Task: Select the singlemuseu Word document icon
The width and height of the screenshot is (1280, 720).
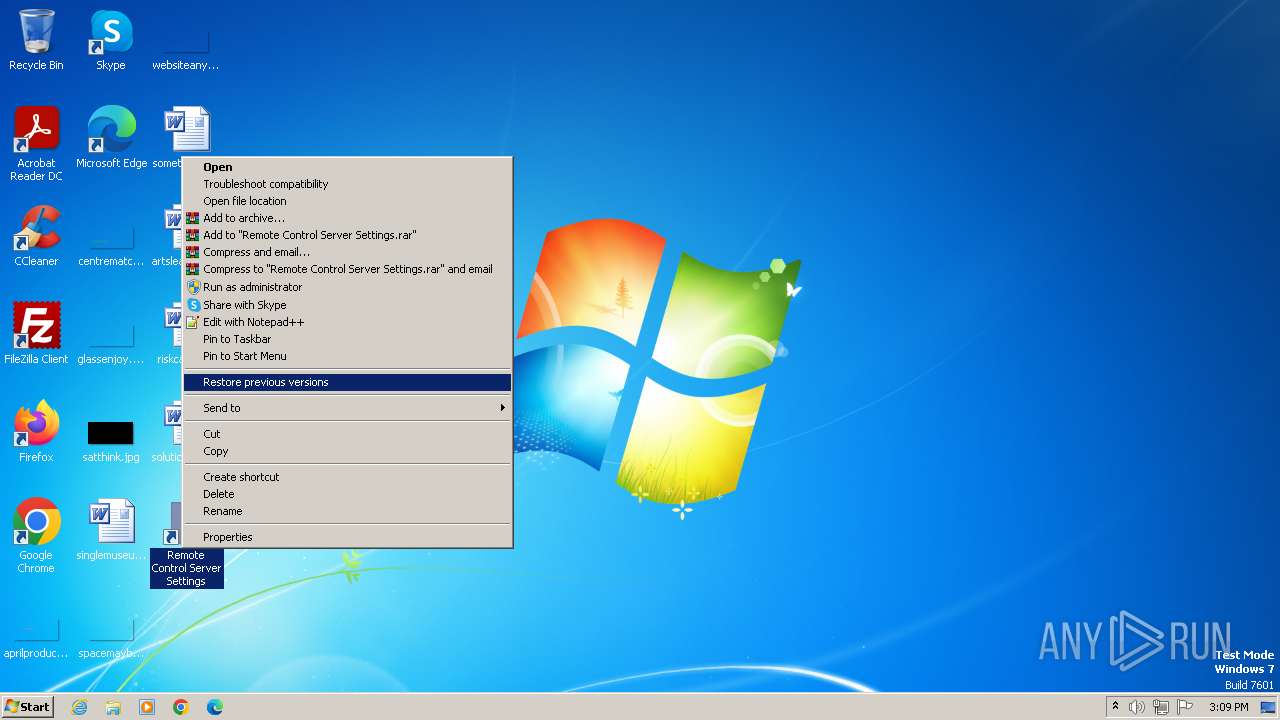Action: (111, 531)
